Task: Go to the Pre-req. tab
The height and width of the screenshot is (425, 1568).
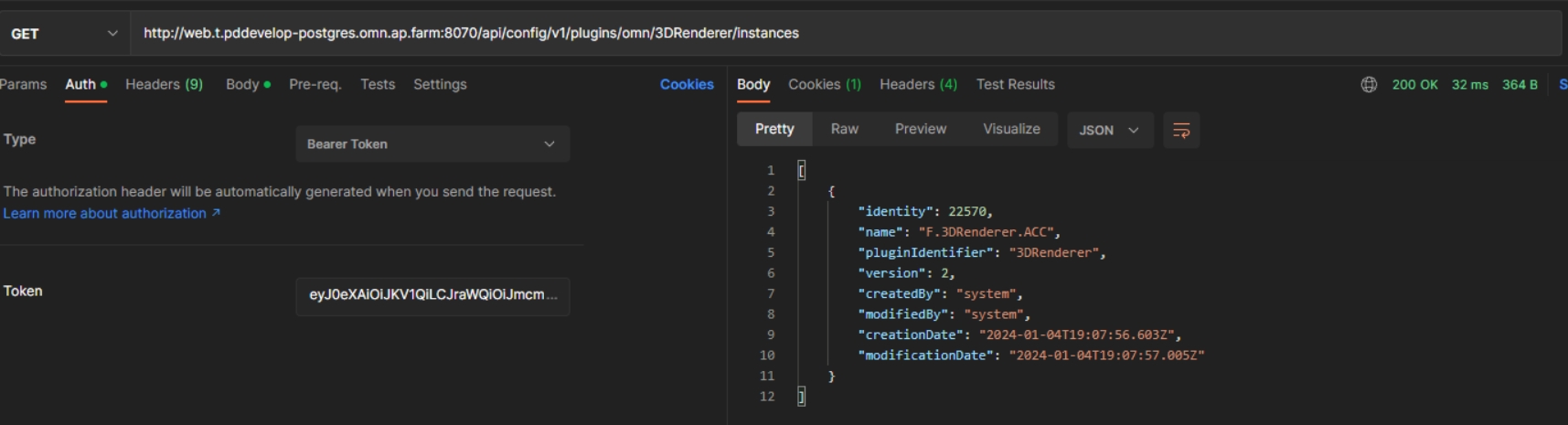Action: tap(315, 84)
